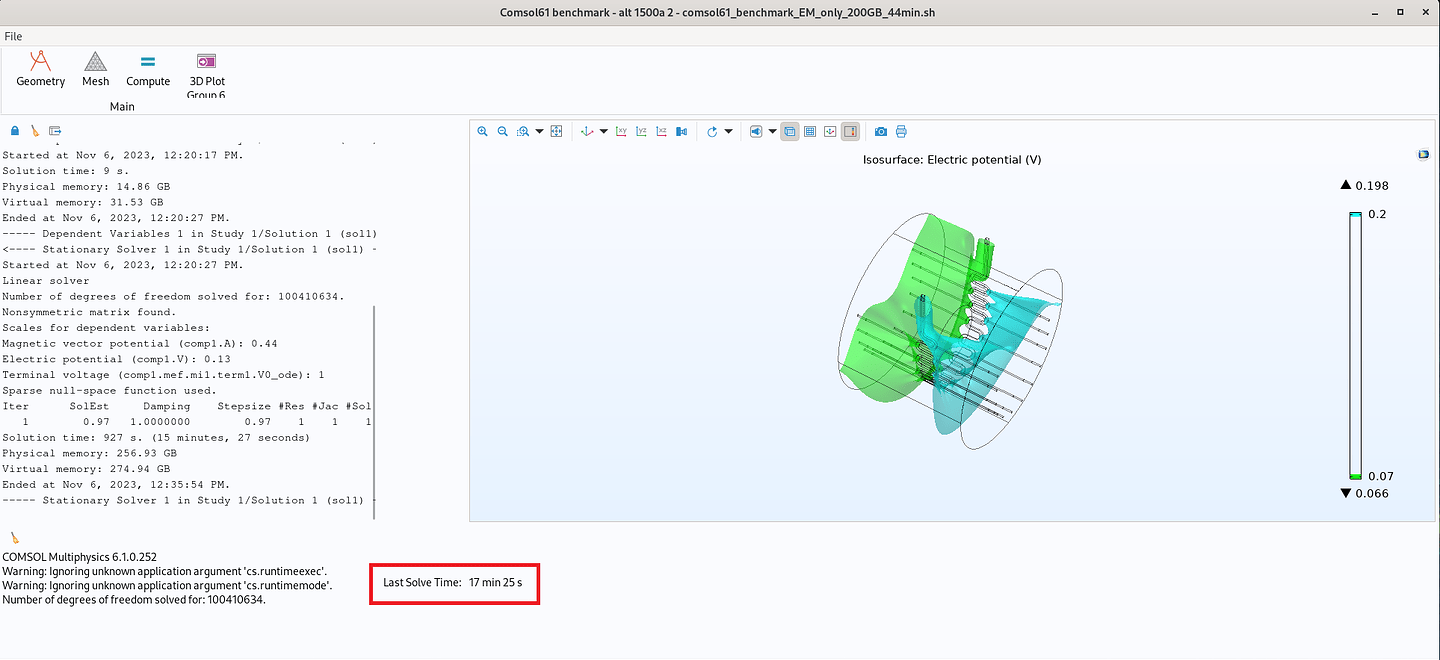Toggle transparency in the graphics view
1440x660 pixels.
[x=789, y=131]
